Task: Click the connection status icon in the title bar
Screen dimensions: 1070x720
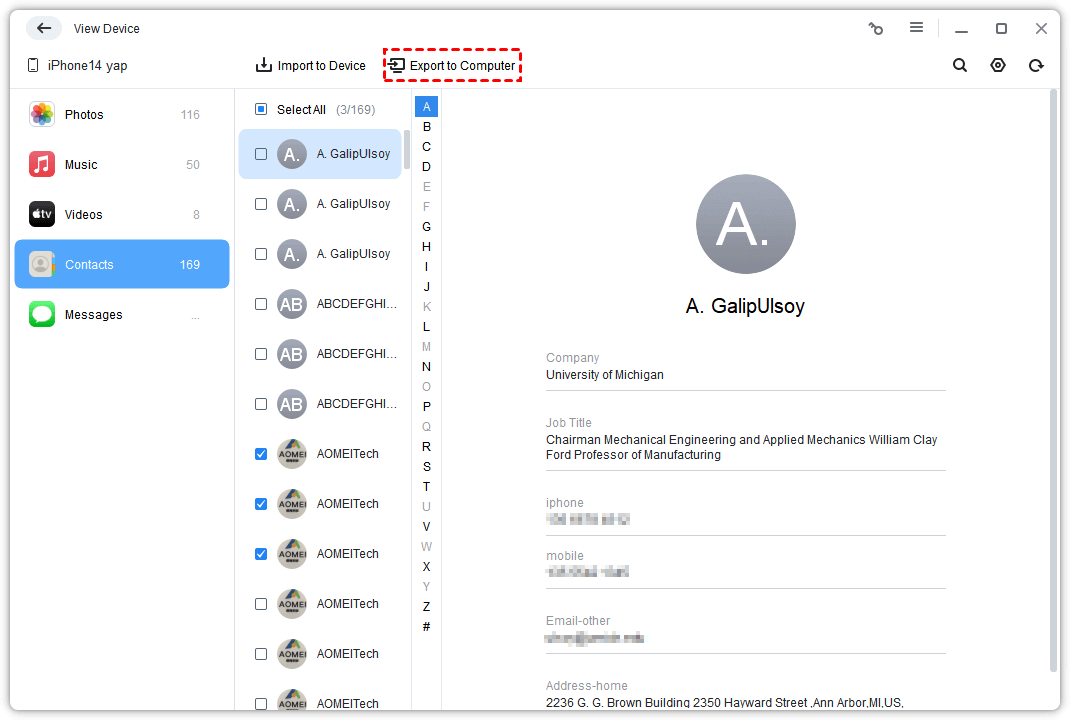Action: point(875,28)
